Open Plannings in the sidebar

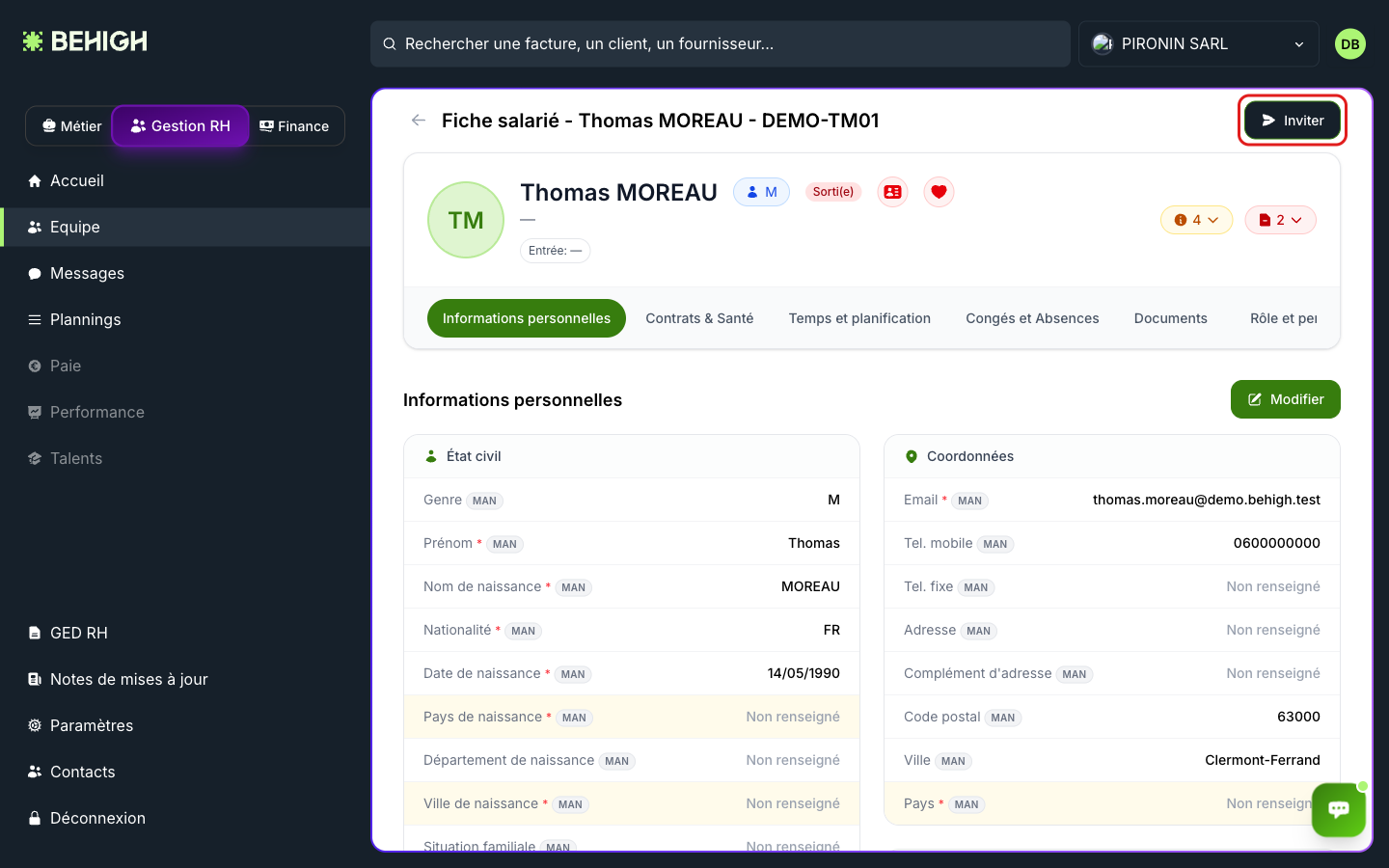tap(185, 319)
